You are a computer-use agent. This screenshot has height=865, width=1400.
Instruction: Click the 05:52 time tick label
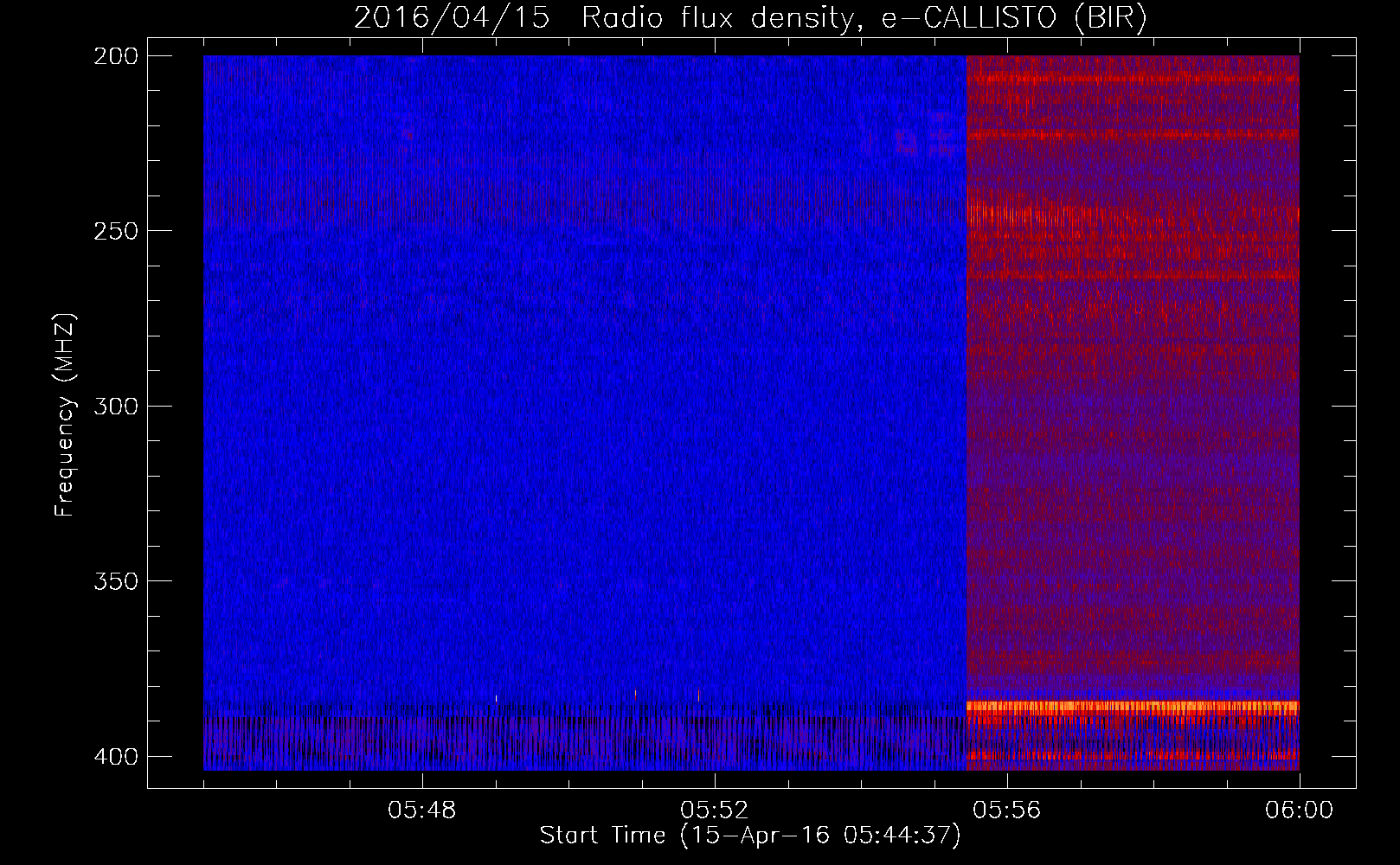coord(715,811)
